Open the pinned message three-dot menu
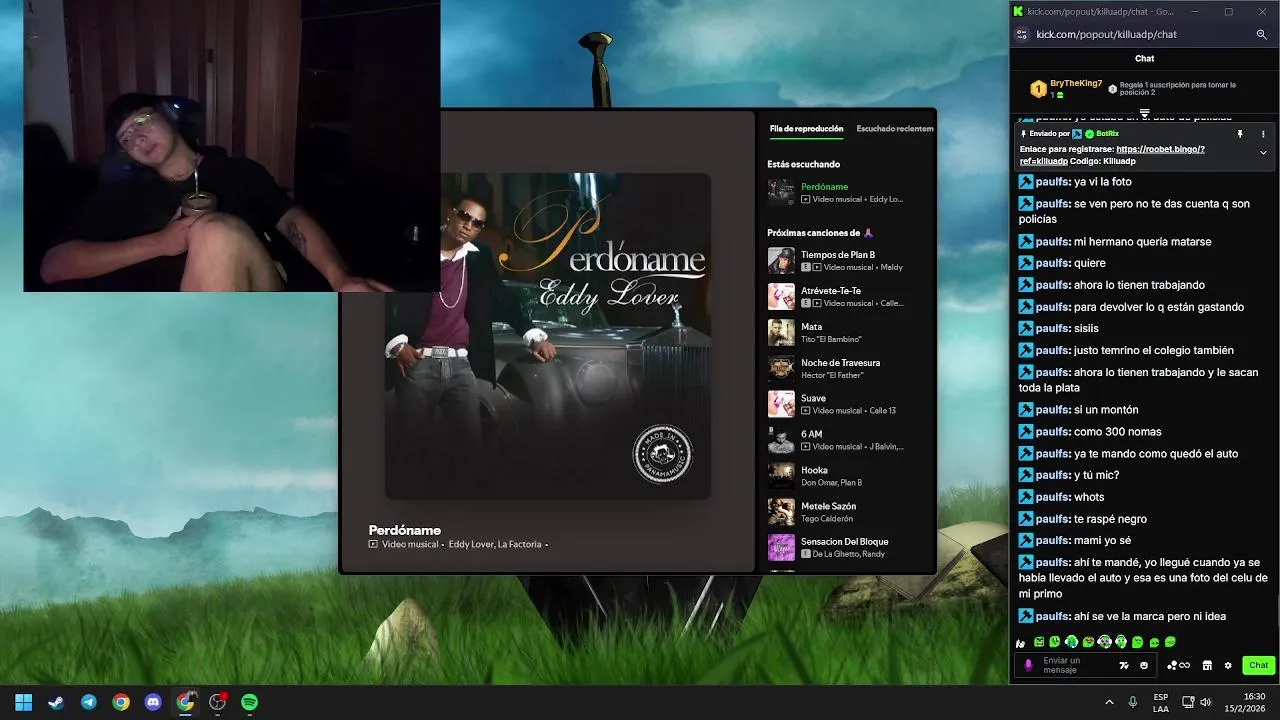This screenshot has width=1280, height=720. 1263,133
